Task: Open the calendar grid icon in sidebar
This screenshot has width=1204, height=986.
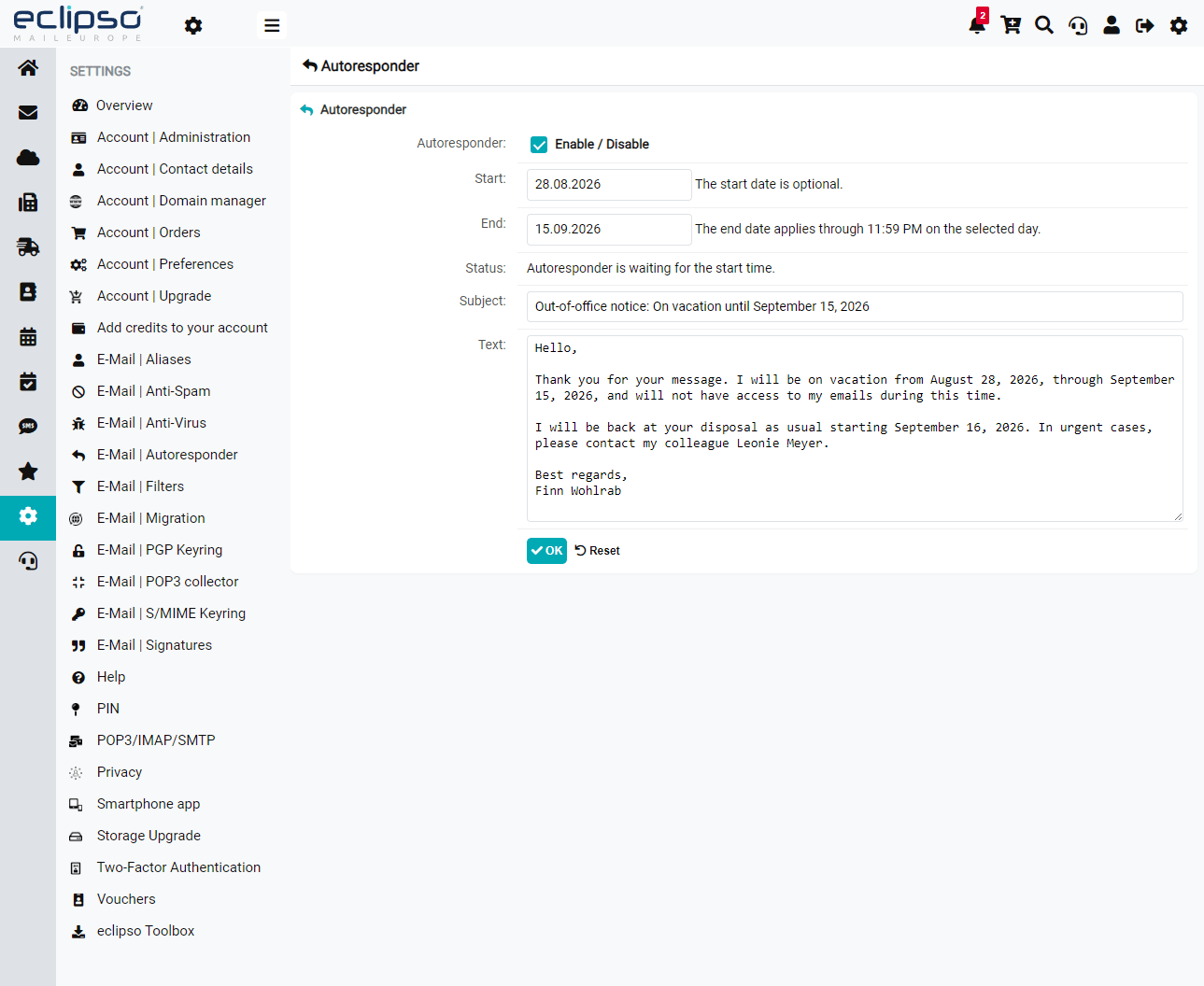Action: 28,337
